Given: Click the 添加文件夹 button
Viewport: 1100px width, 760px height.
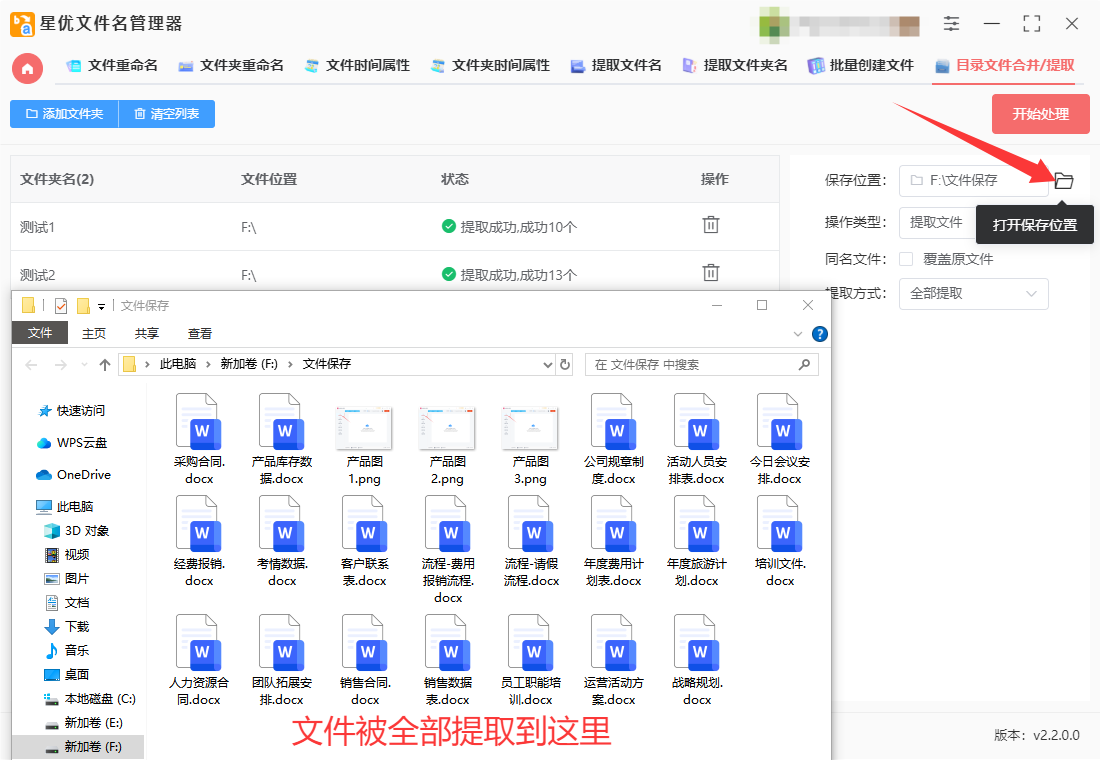Looking at the screenshot, I should (65, 114).
